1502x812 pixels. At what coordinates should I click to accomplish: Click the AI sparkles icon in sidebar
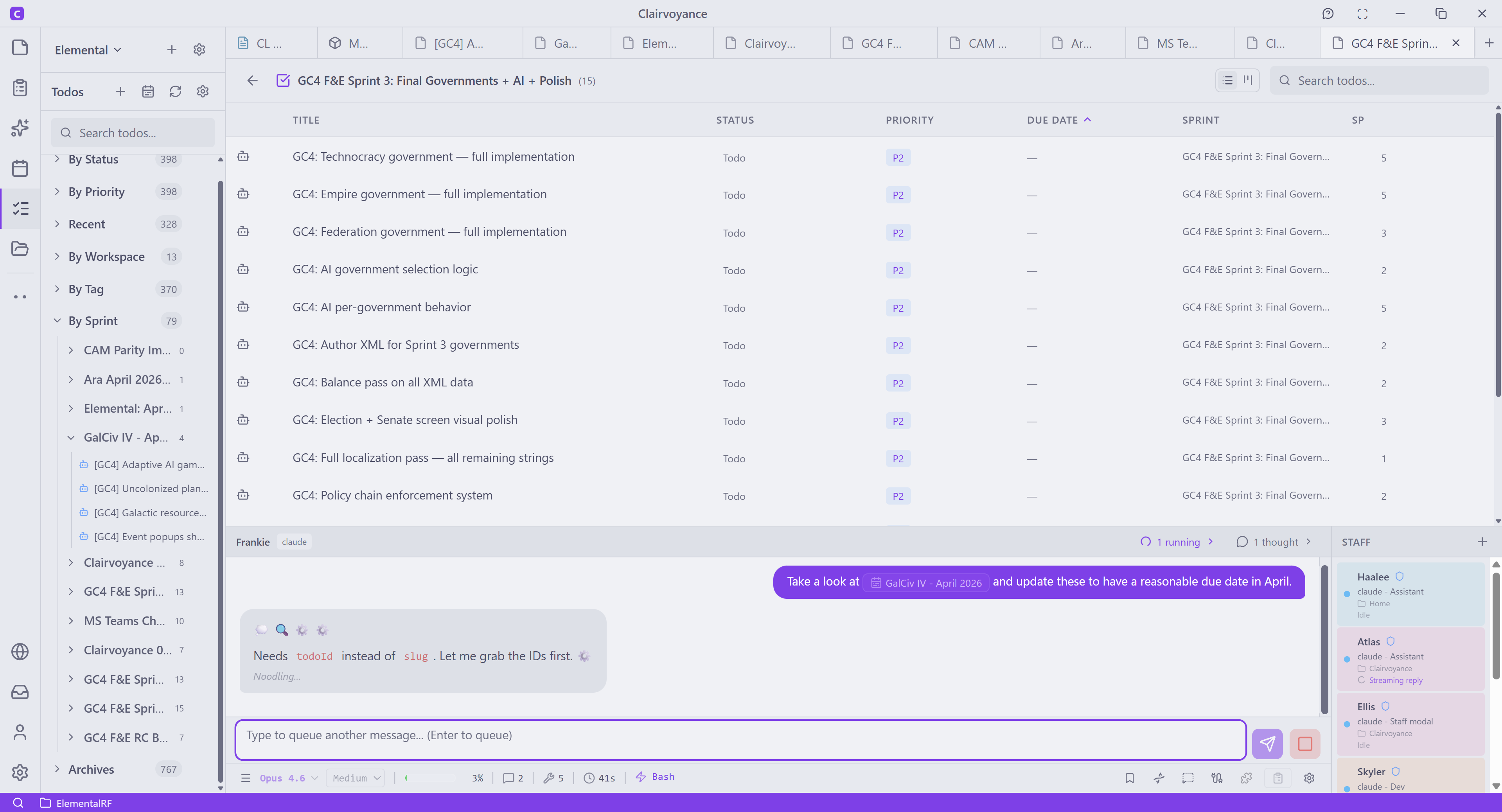point(20,128)
